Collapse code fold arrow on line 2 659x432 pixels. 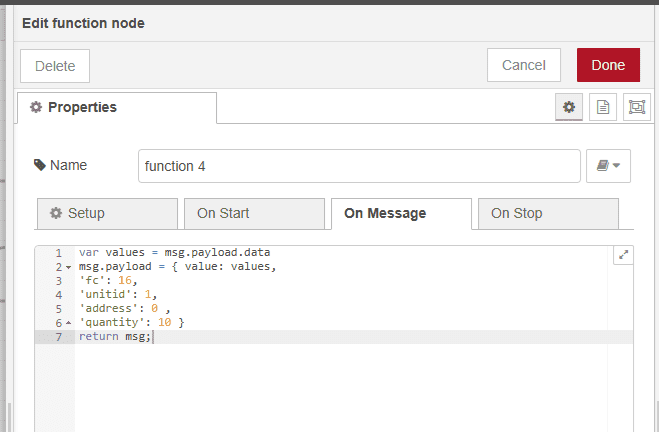click(69, 267)
